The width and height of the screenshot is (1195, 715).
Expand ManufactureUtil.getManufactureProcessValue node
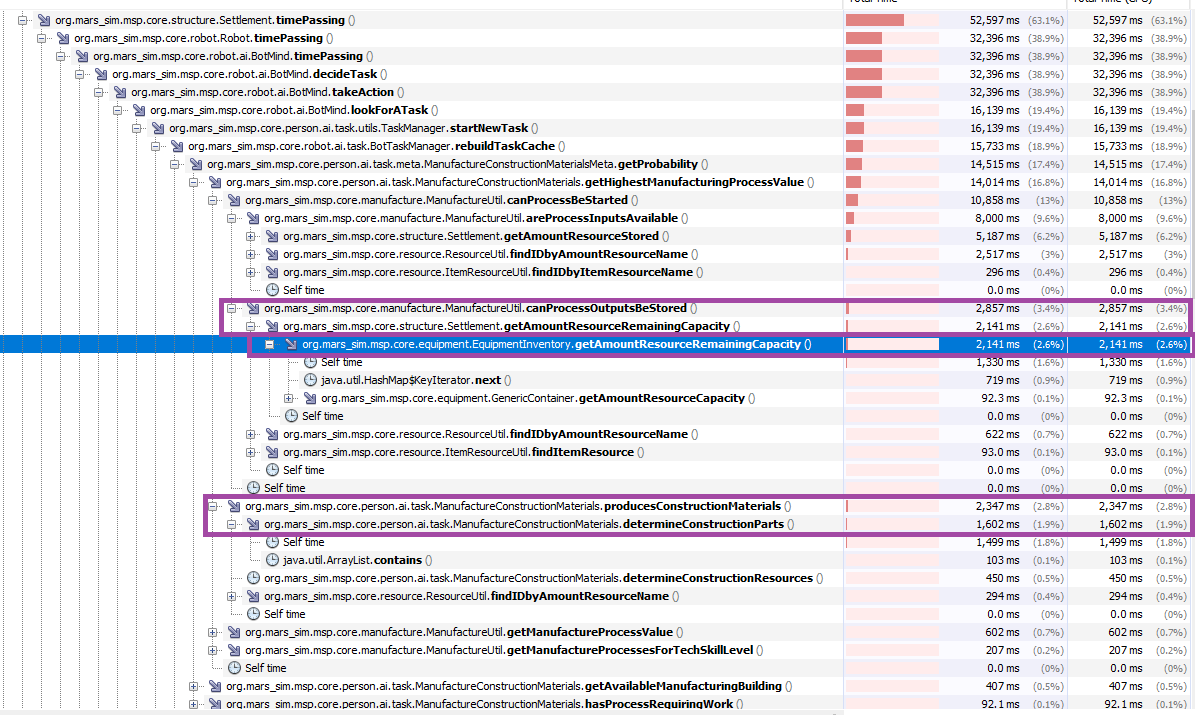click(x=213, y=632)
